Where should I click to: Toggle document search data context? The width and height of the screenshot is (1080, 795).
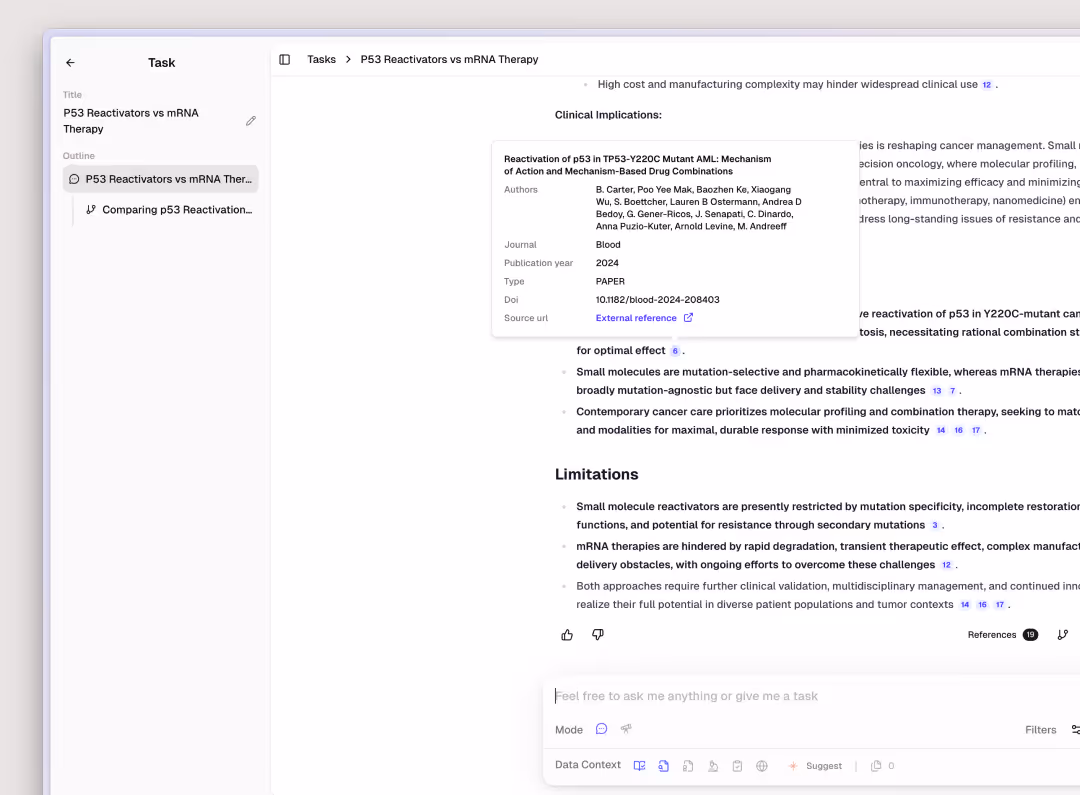coord(663,765)
